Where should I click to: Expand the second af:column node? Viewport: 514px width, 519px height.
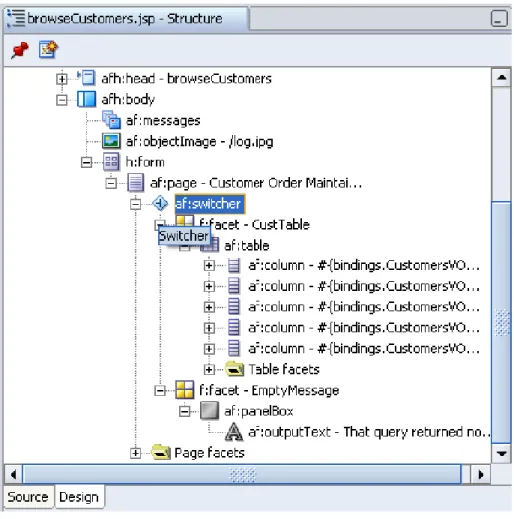pos(209,286)
